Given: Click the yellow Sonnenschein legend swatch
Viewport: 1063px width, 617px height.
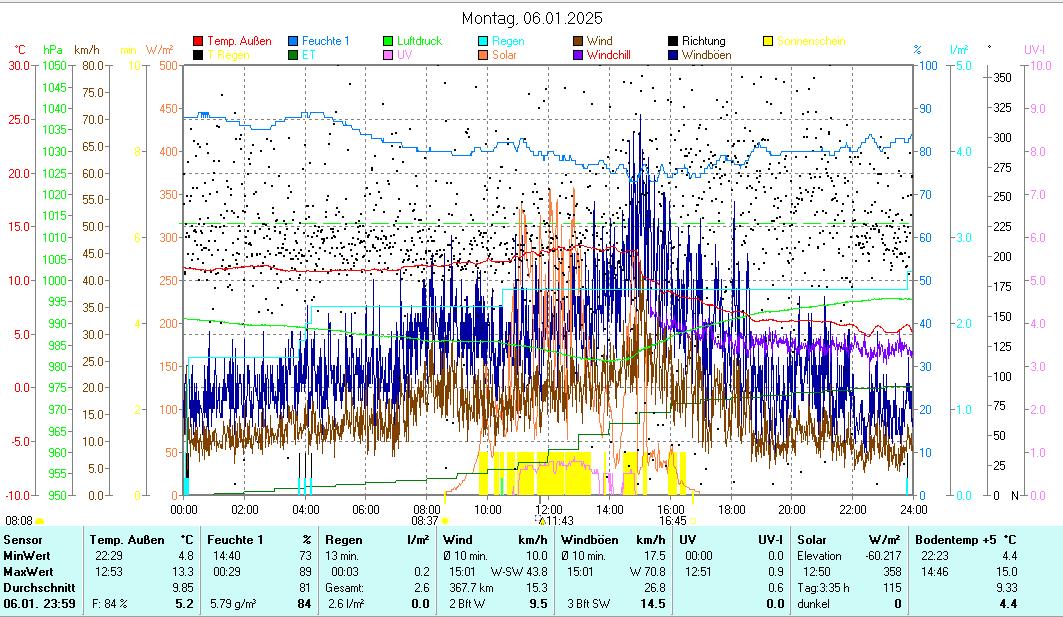Looking at the screenshot, I should [768, 41].
